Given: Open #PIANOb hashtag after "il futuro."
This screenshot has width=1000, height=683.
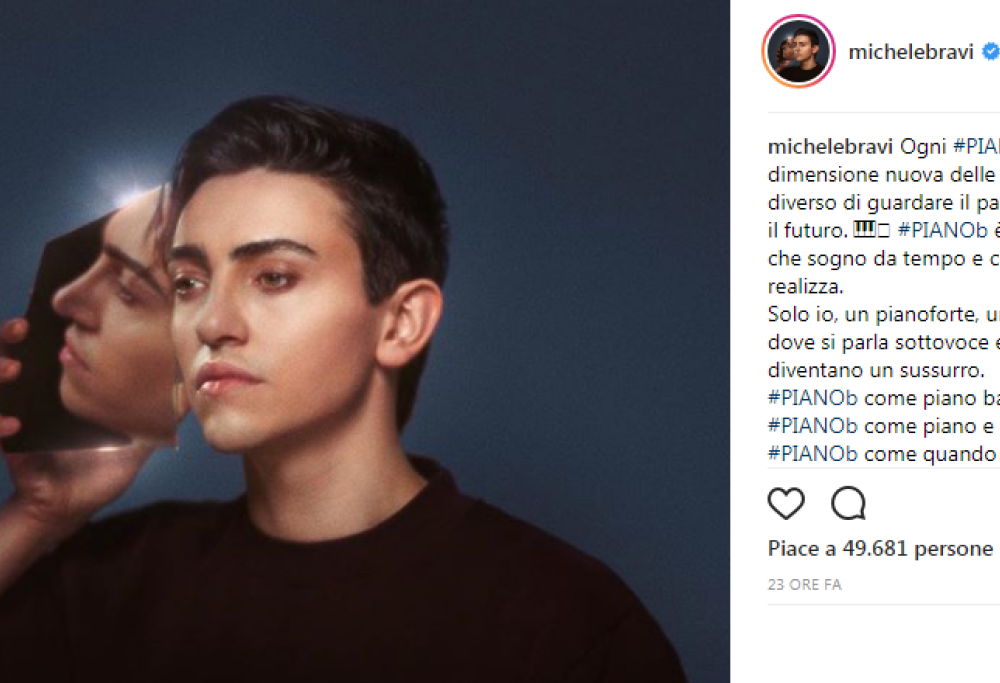Looking at the screenshot, I should 943,229.
